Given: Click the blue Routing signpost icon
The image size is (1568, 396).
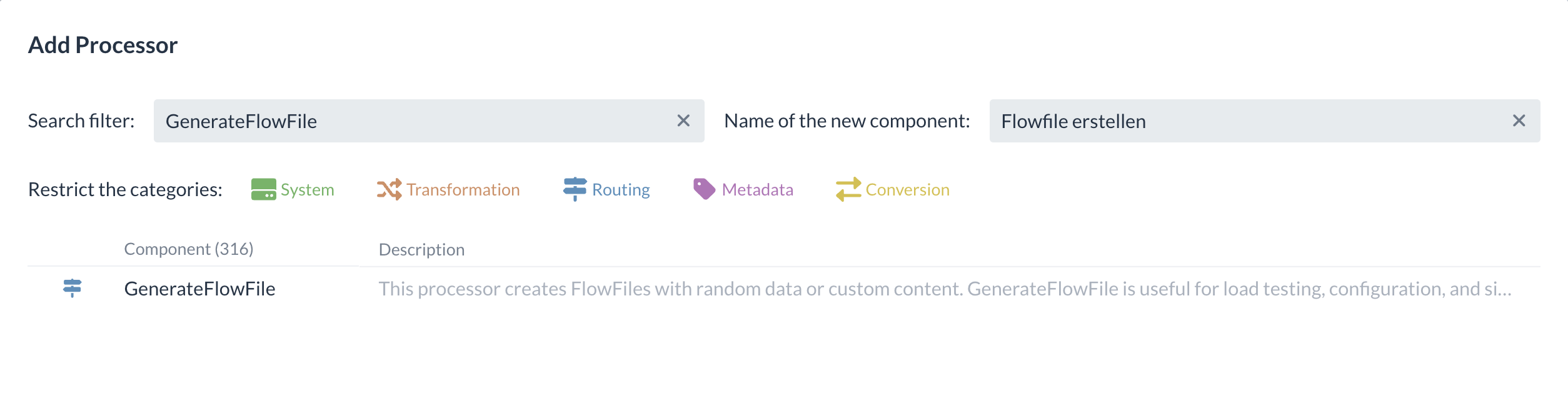Looking at the screenshot, I should click(x=575, y=189).
